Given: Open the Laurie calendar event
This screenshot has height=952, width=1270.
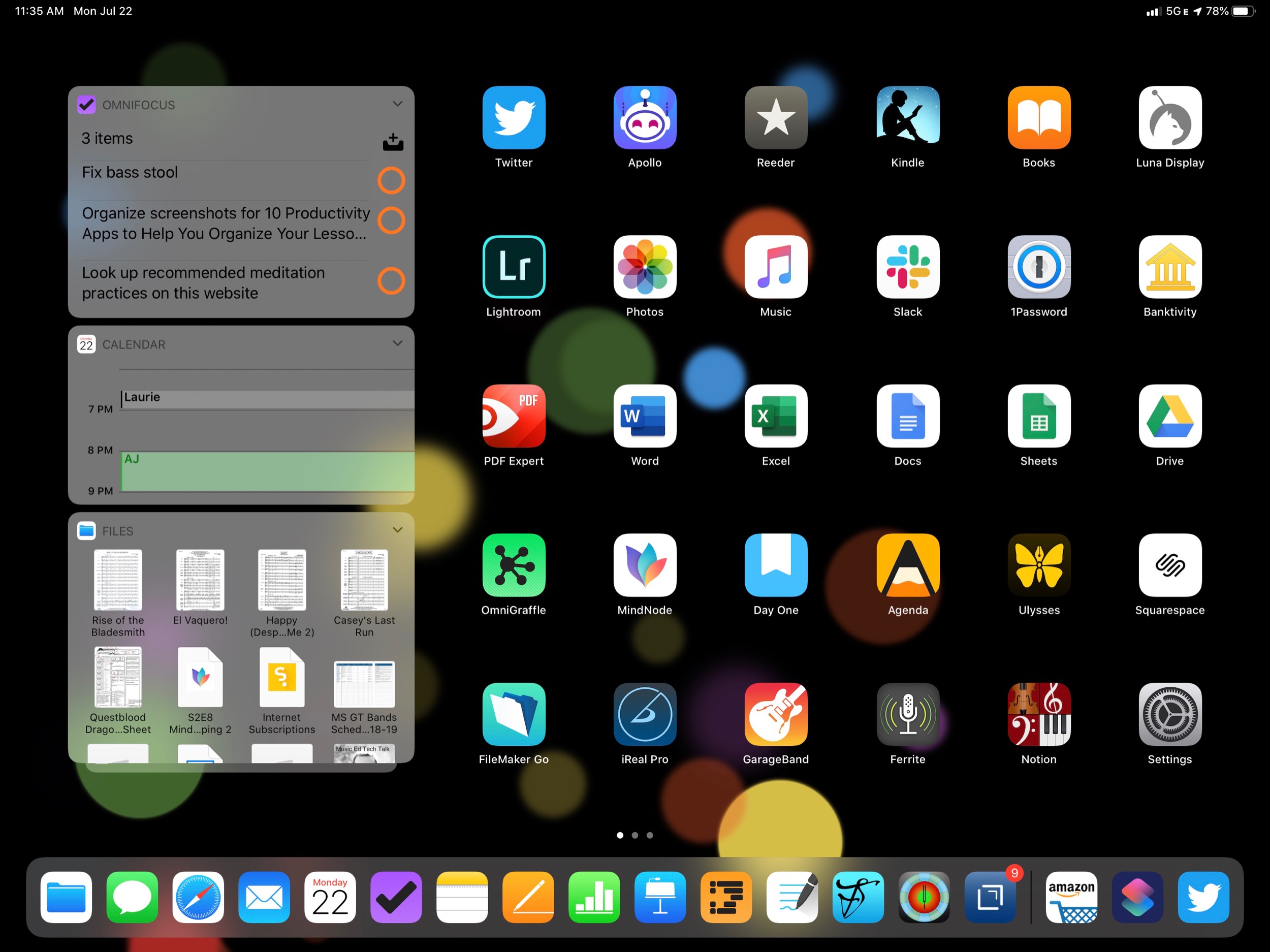Looking at the screenshot, I should (268, 399).
